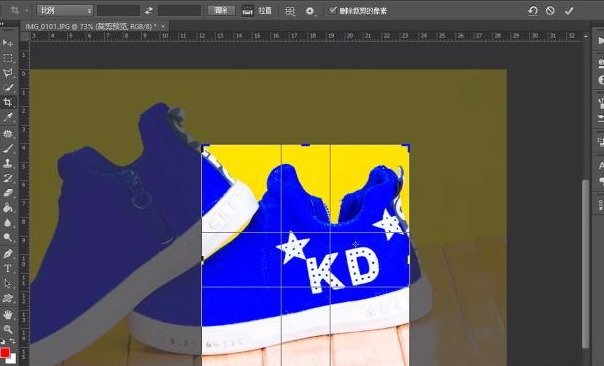The image size is (604, 366).
Task: Select the Eraser tool
Action: pos(7,193)
